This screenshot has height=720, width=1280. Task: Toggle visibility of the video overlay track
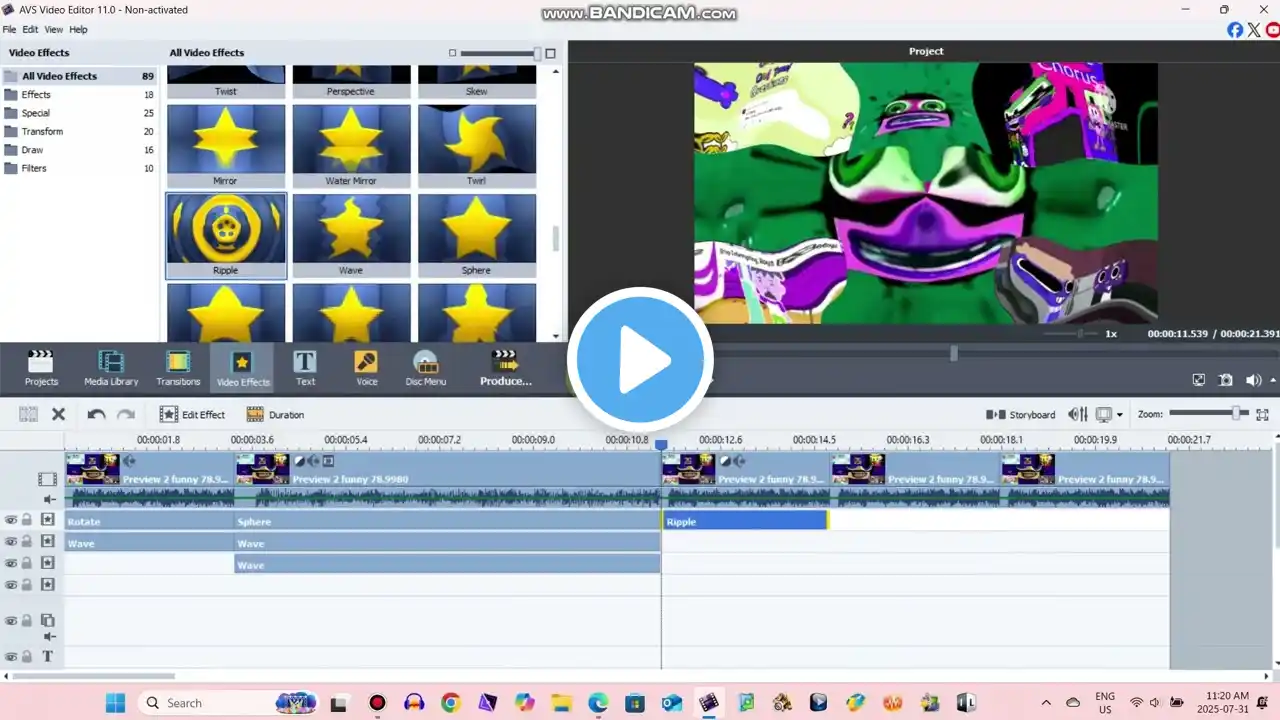click(x=11, y=621)
